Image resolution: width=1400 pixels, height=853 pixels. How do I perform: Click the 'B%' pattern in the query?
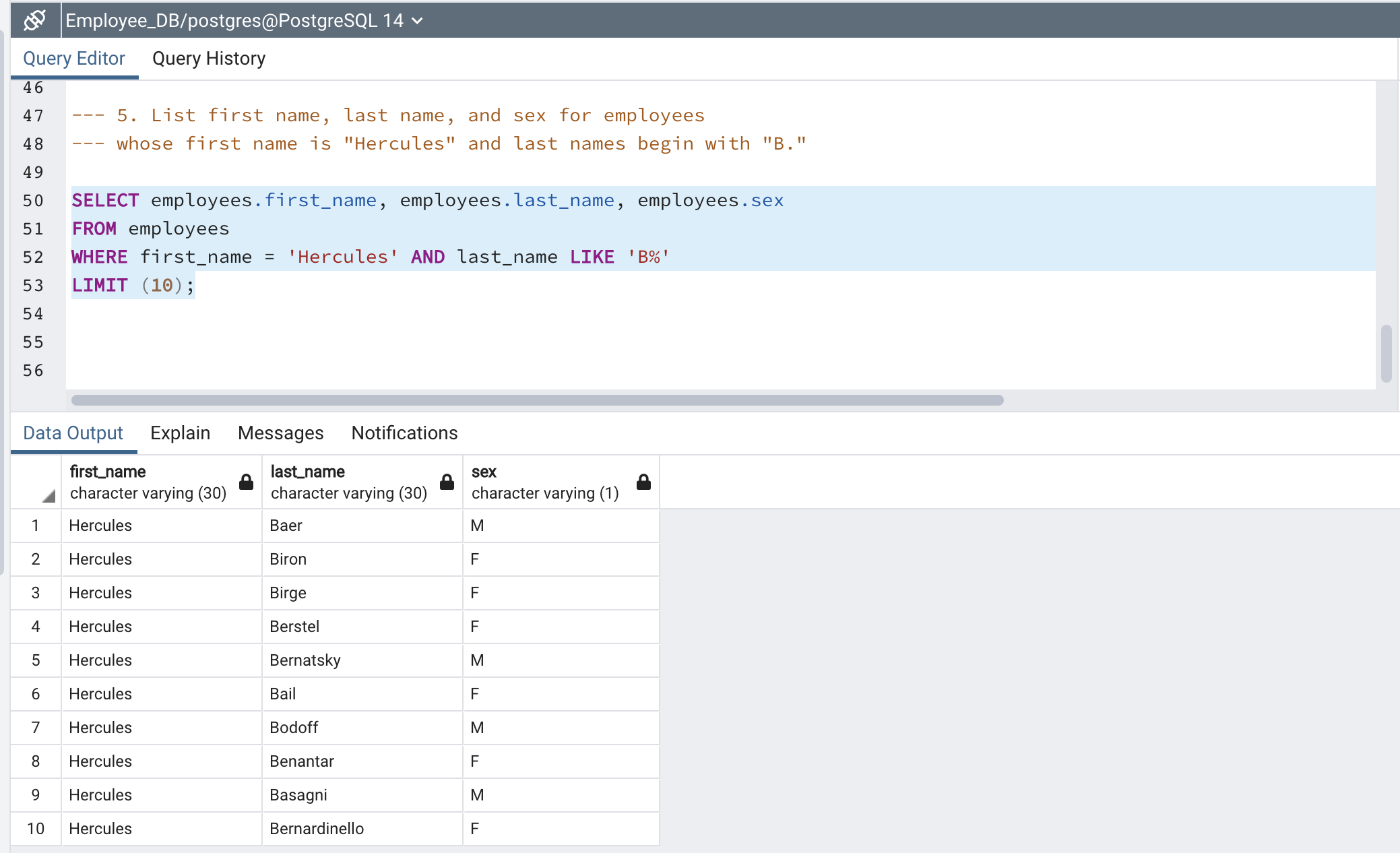coord(648,257)
